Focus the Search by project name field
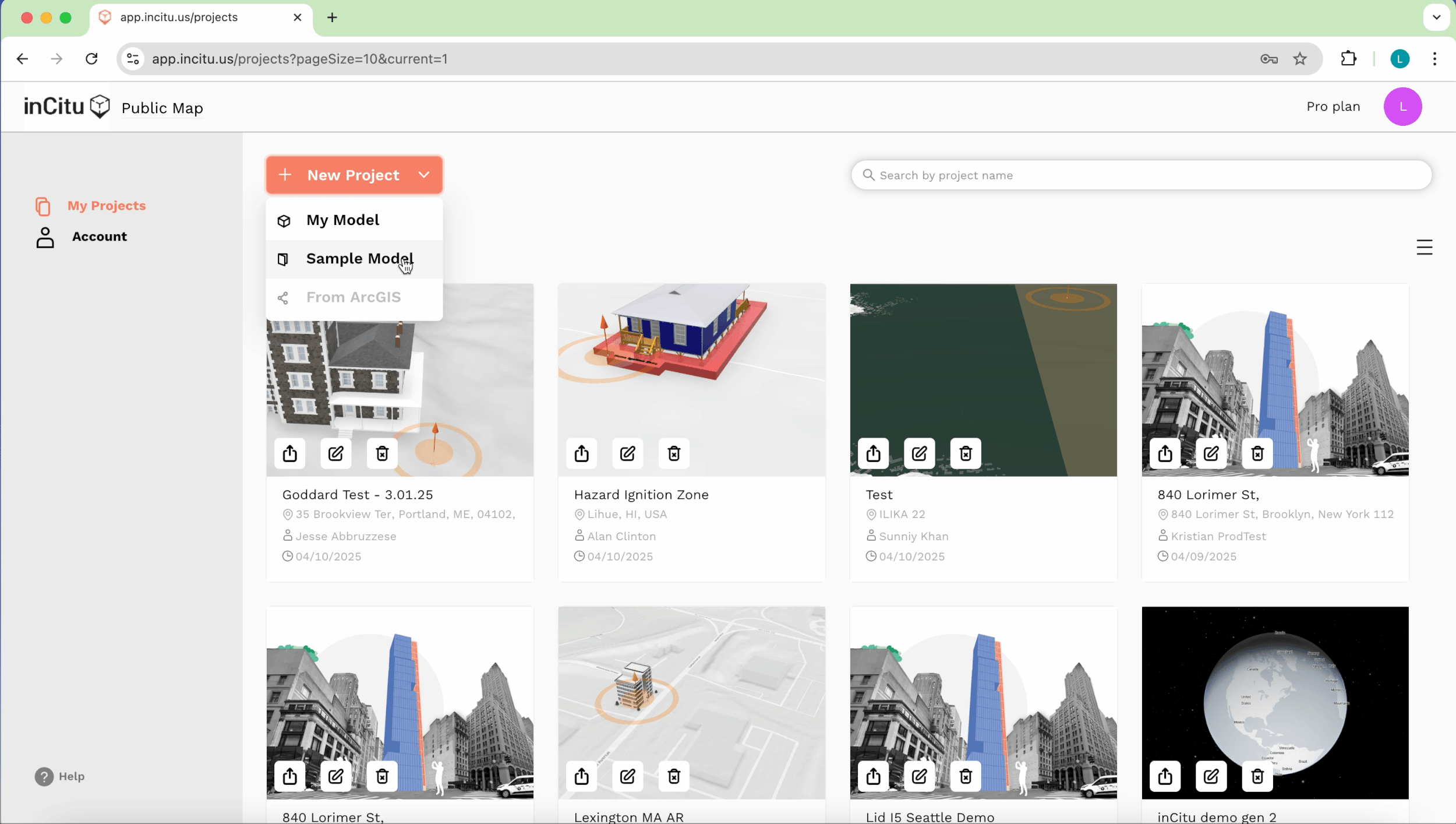1456x824 pixels. click(x=1142, y=175)
